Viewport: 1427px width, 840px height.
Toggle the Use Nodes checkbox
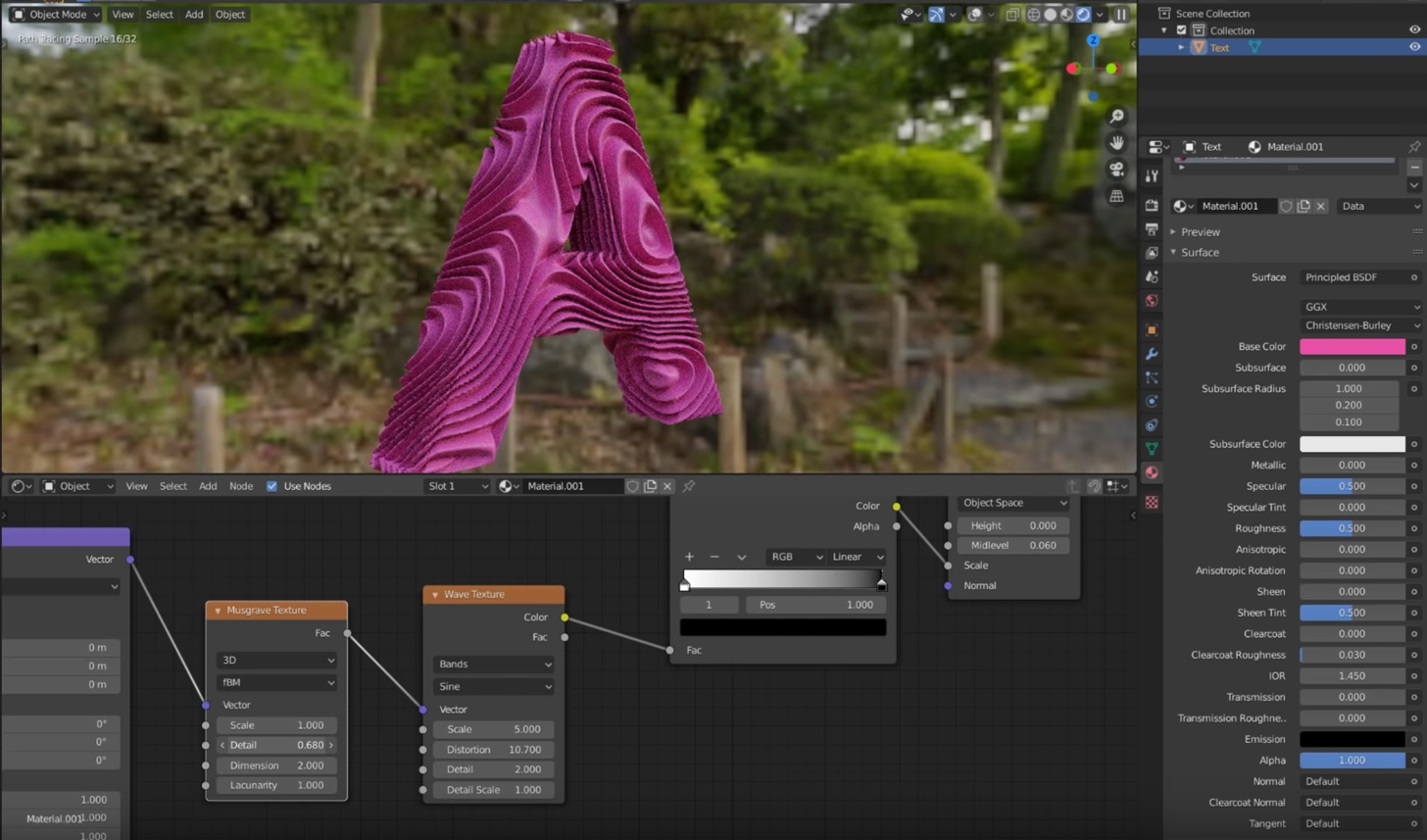271,485
